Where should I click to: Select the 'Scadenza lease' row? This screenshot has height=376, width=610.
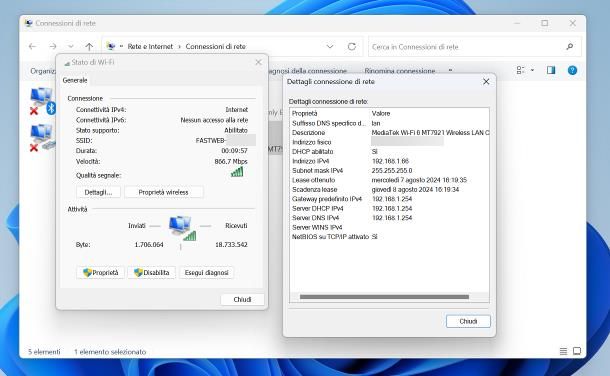[389, 189]
